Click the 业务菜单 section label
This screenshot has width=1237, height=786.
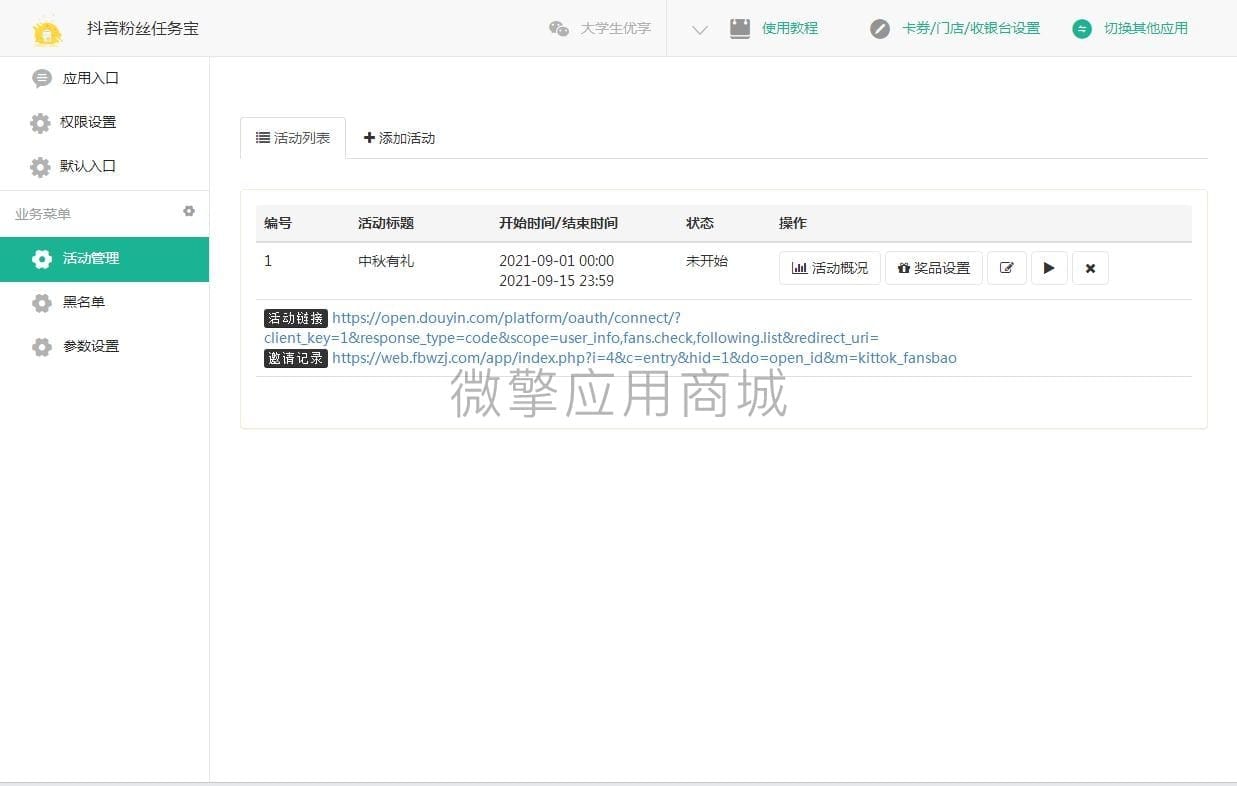(43, 214)
